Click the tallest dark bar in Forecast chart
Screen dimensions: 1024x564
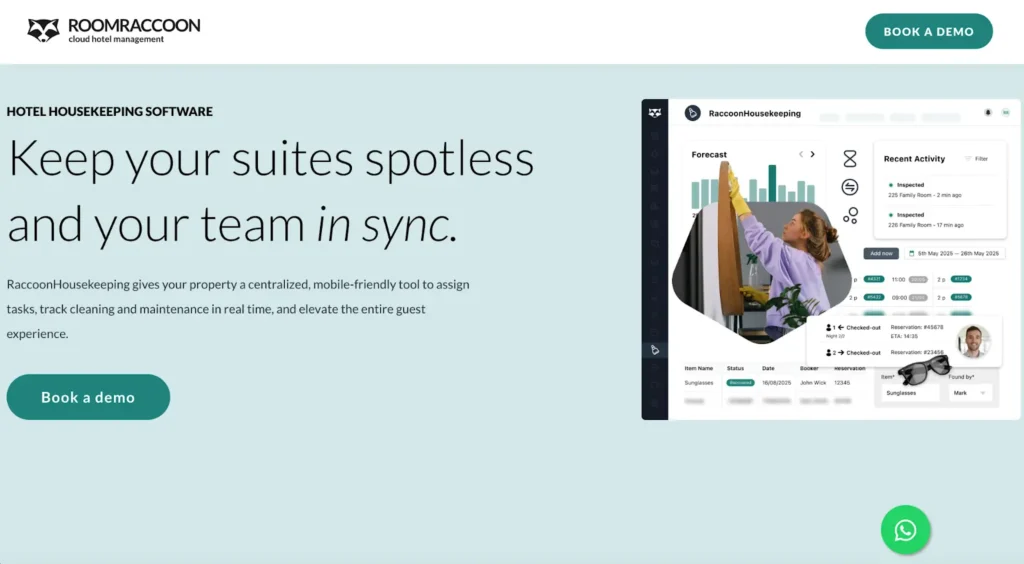(x=773, y=183)
